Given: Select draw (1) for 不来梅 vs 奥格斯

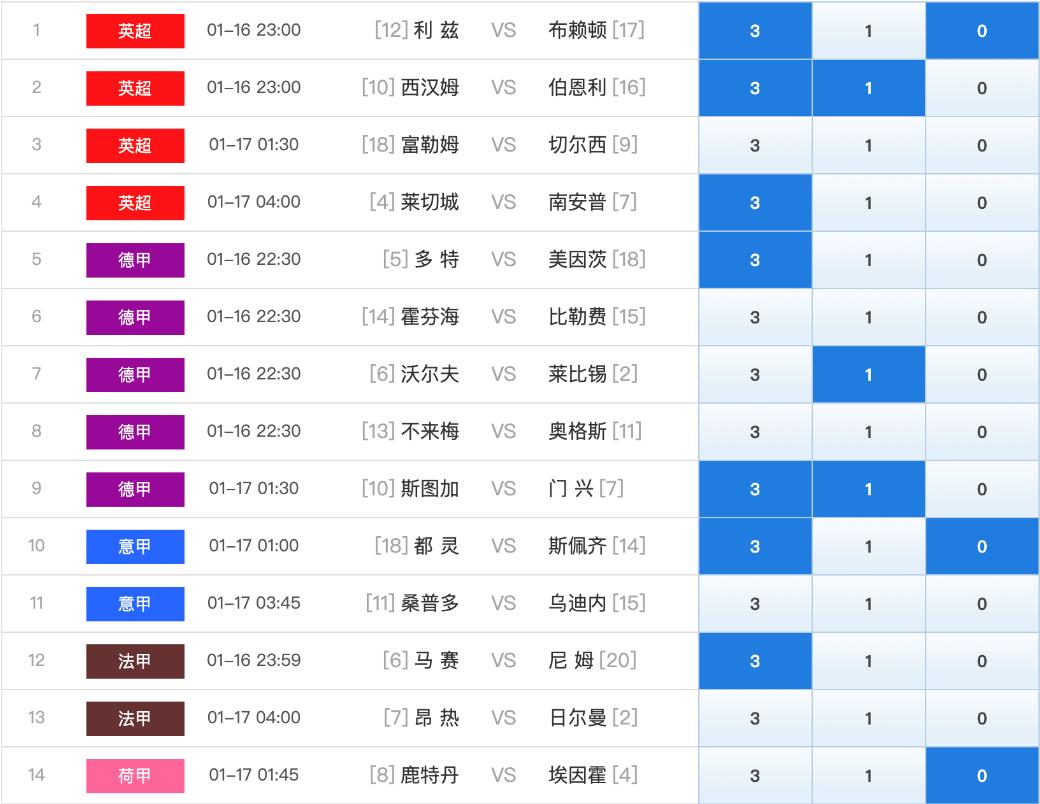Looking at the screenshot, I should pos(868,431).
